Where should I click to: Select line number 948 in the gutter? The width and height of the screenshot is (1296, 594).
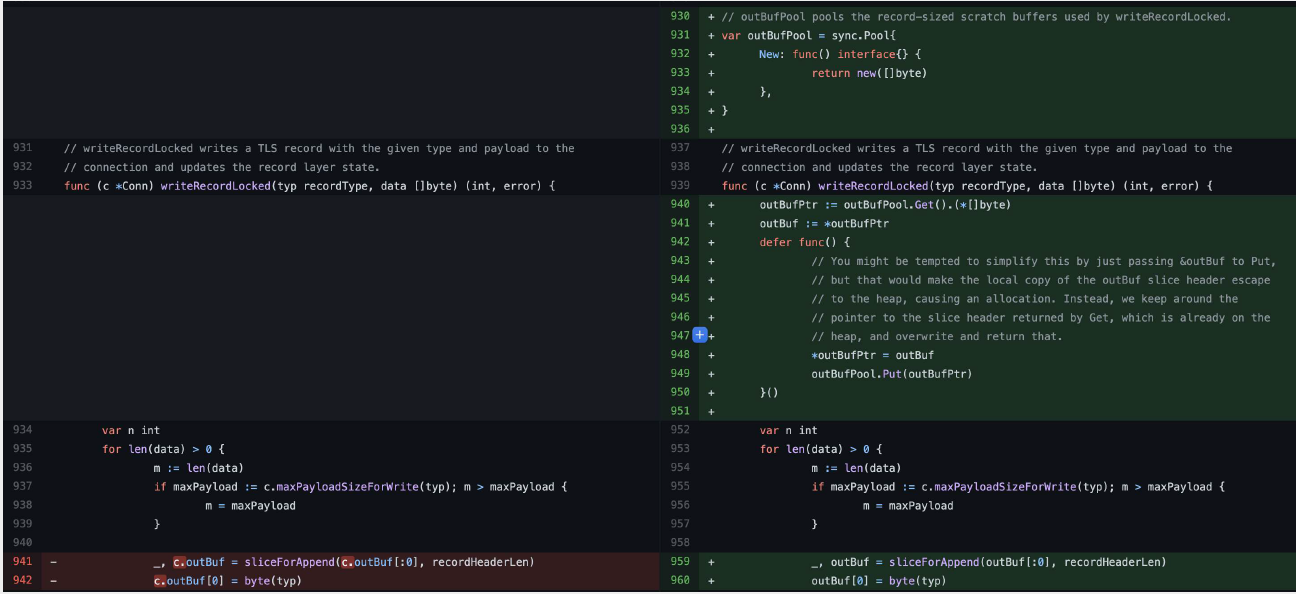[x=680, y=355]
